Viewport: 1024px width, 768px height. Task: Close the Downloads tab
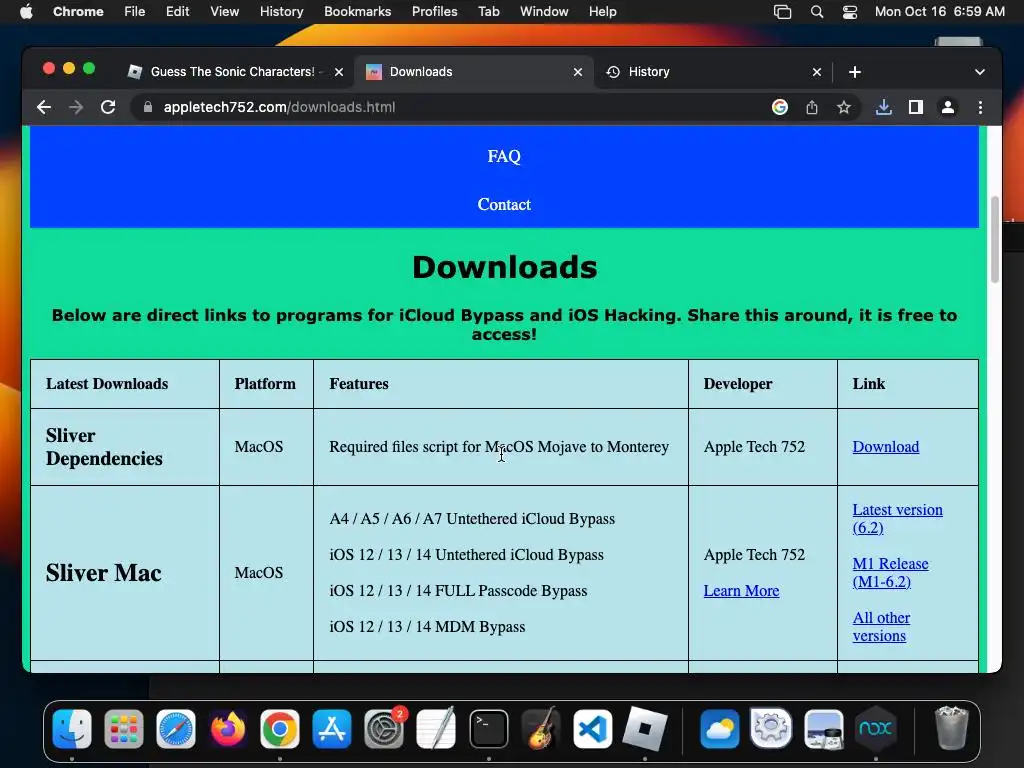tap(578, 72)
